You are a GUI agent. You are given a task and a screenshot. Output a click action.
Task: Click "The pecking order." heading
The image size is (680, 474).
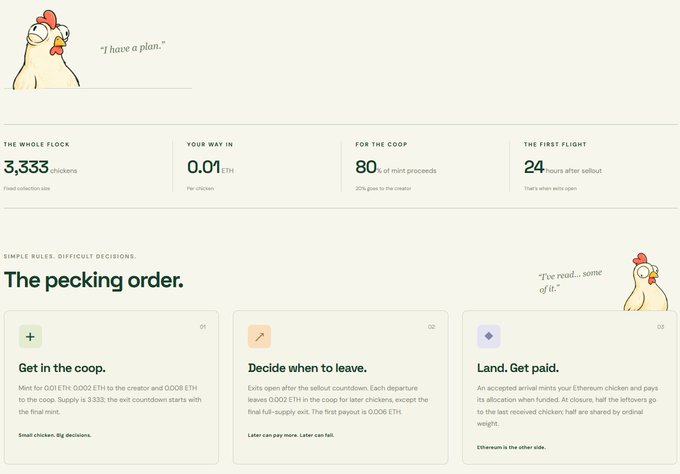(x=94, y=280)
